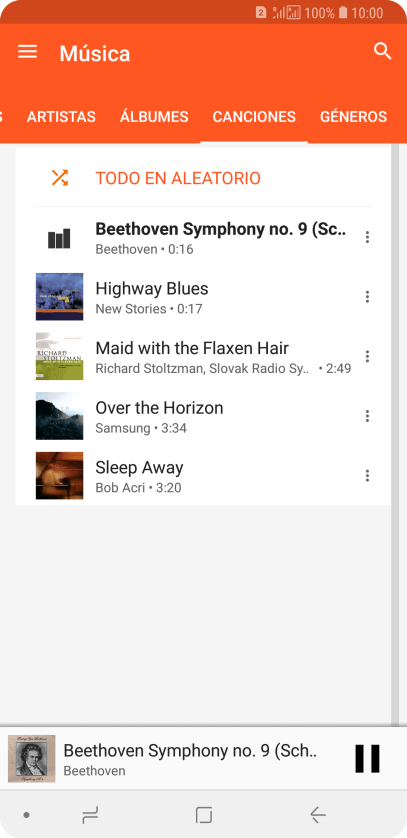Screen dimensions: 407x838
Task: Play the song Highway Blues
Action: (x=204, y=297)
